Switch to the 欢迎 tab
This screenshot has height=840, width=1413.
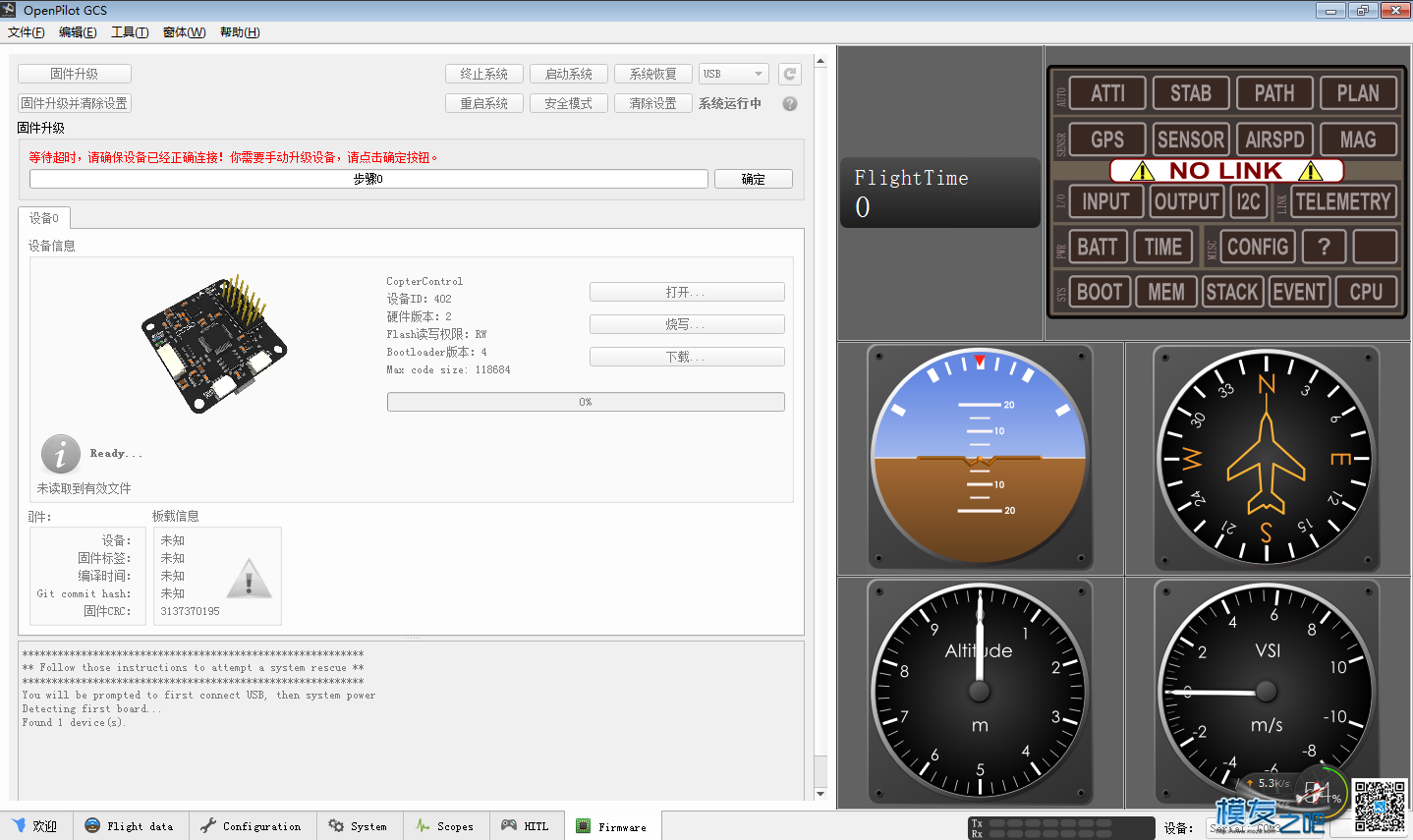[x=35, y=826]
